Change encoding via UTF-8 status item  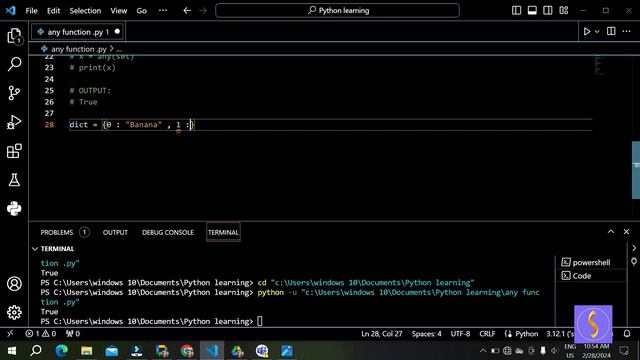tap(460, 333)
